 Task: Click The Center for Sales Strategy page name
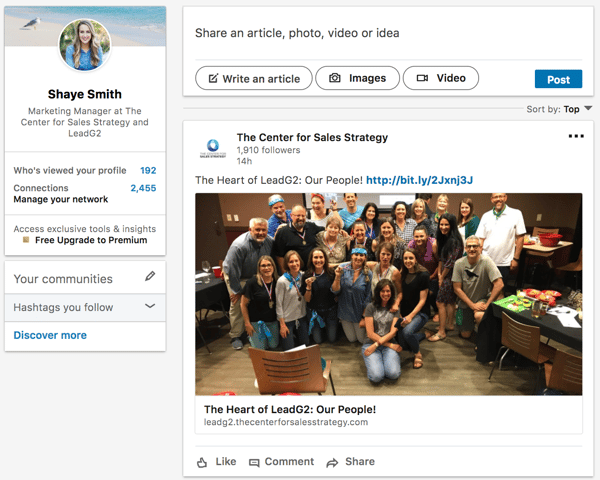click(x=312, y=137)
